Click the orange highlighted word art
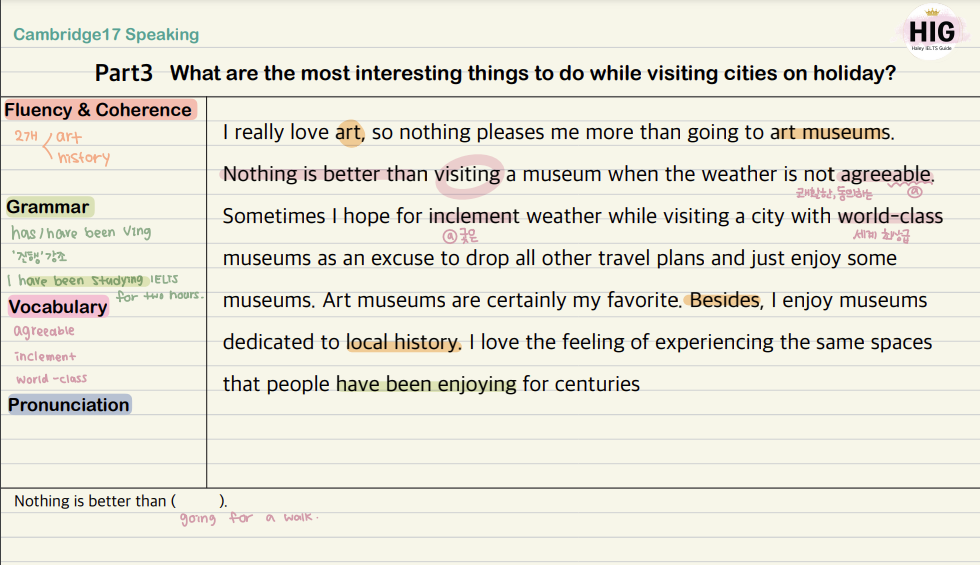Viewport: 980px width, 565px height. [349, 132]
